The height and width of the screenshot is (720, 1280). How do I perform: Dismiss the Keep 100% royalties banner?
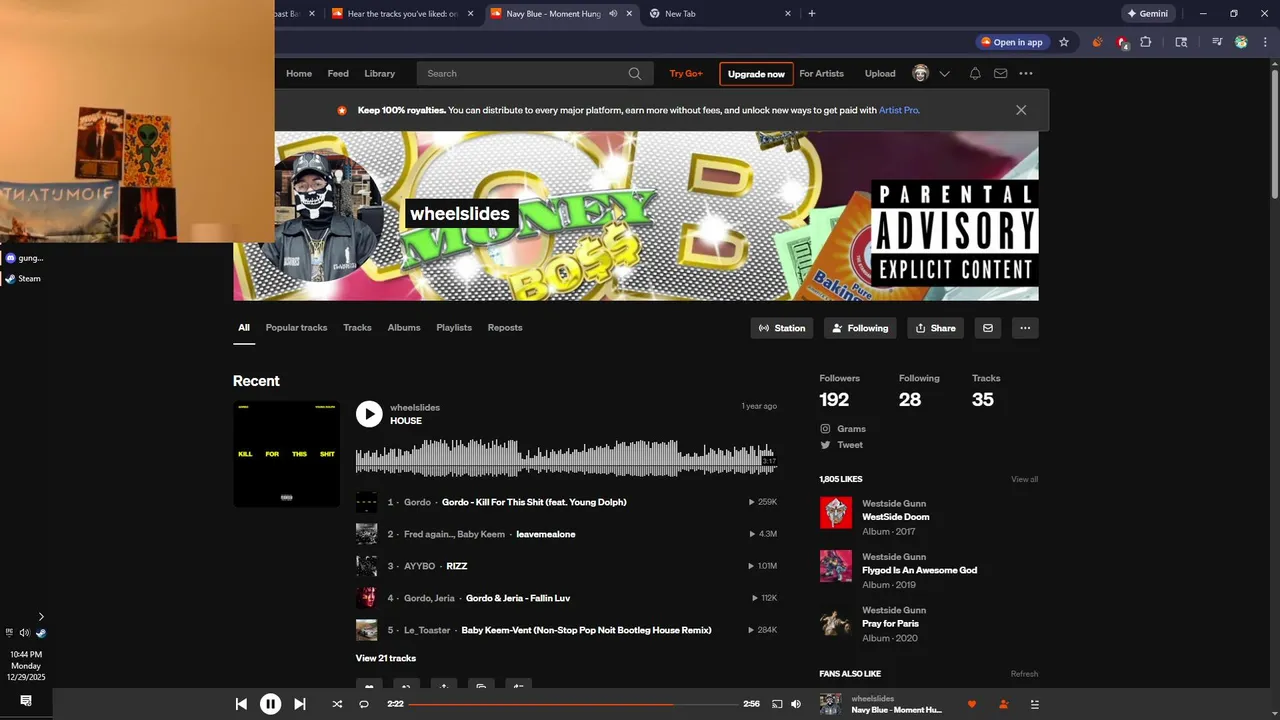click(1021, 110)
